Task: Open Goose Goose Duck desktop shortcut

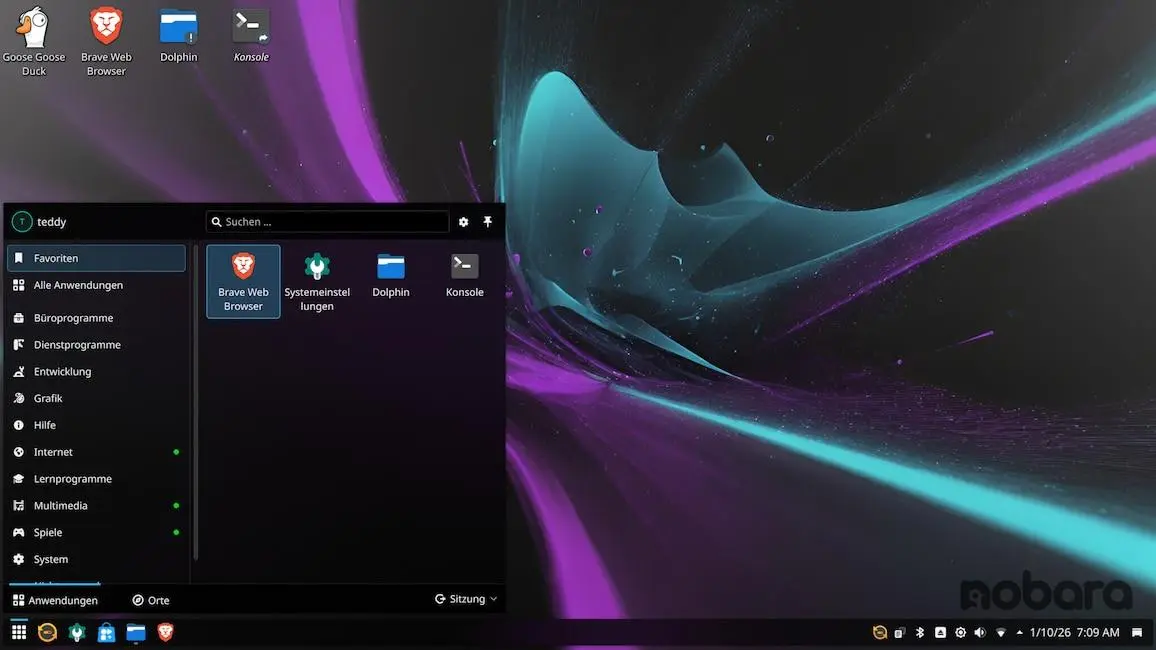Action: (33, 41)
